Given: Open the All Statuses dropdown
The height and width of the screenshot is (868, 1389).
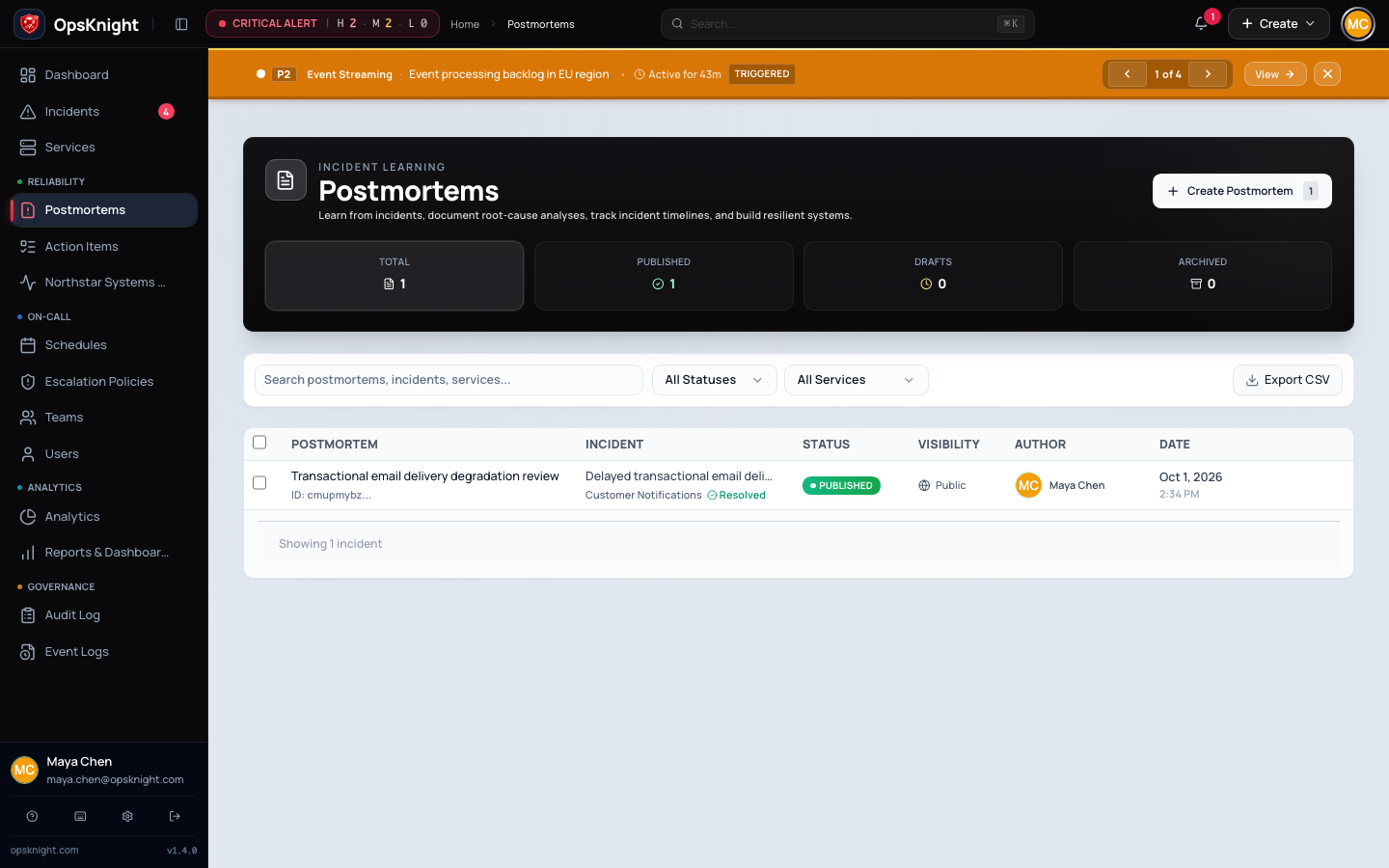Looking at the screenshot, I should click(715, 380).
